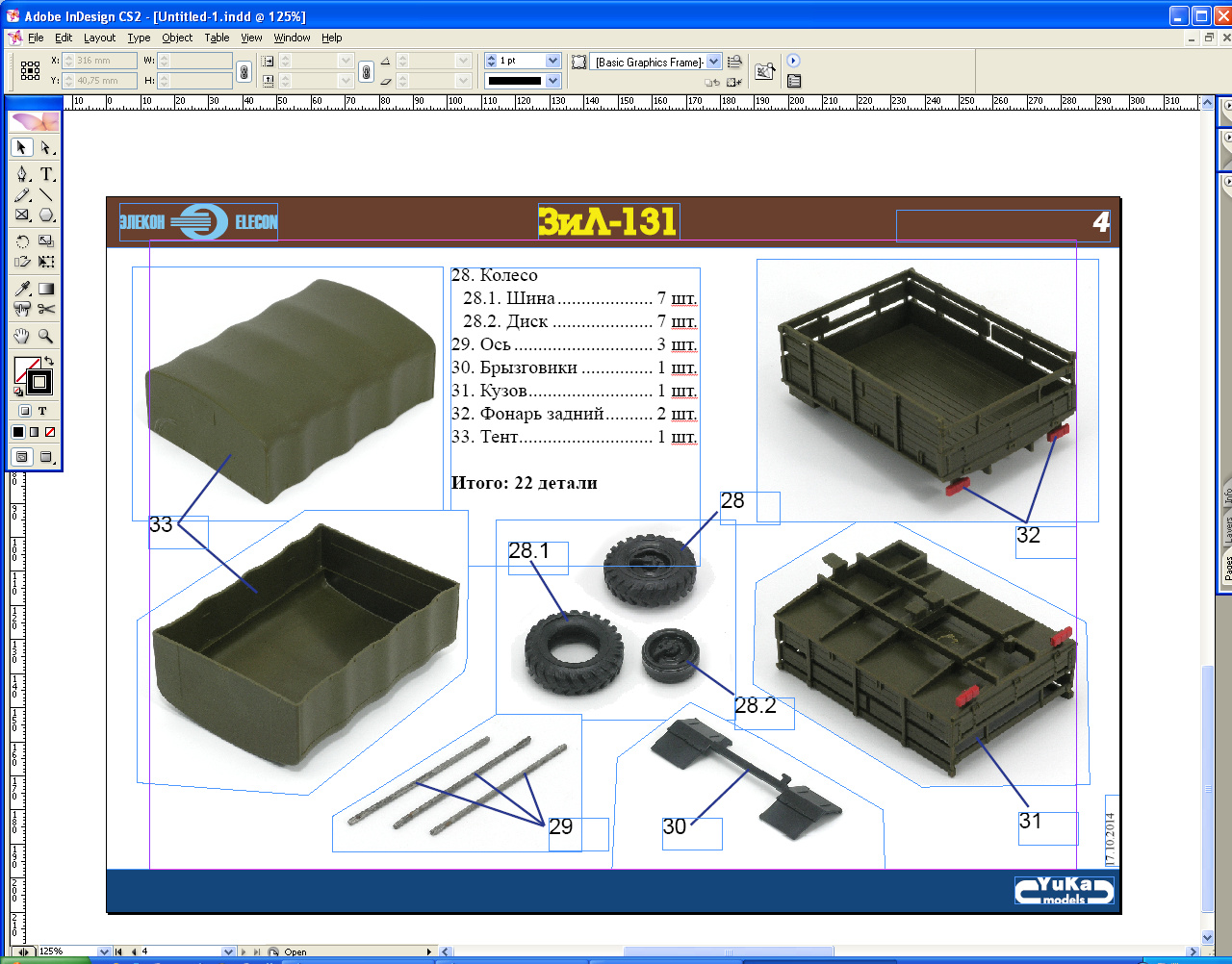Toggle Formatting affects text button
The image size is (1232, 964).
pos(42,411)
